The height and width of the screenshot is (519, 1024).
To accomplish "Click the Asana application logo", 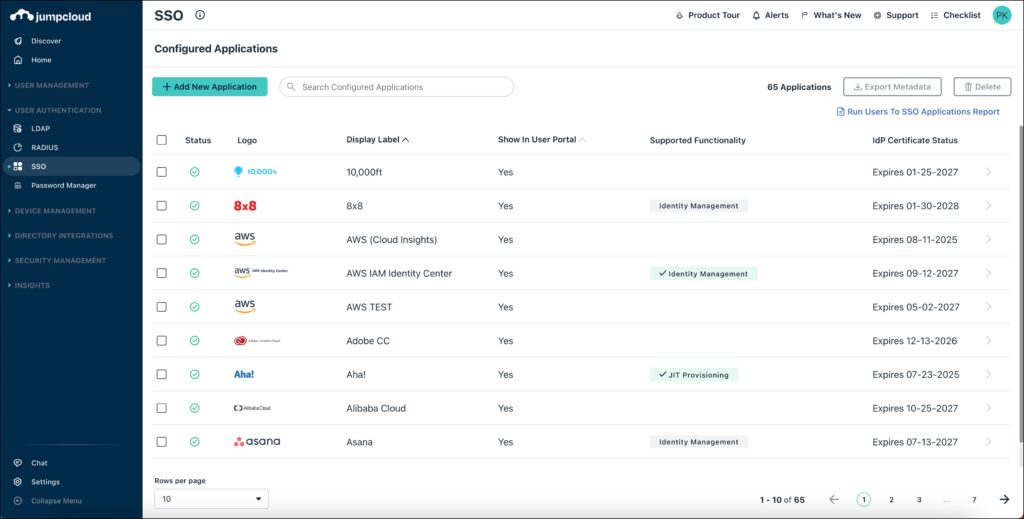I will (257, 442).
